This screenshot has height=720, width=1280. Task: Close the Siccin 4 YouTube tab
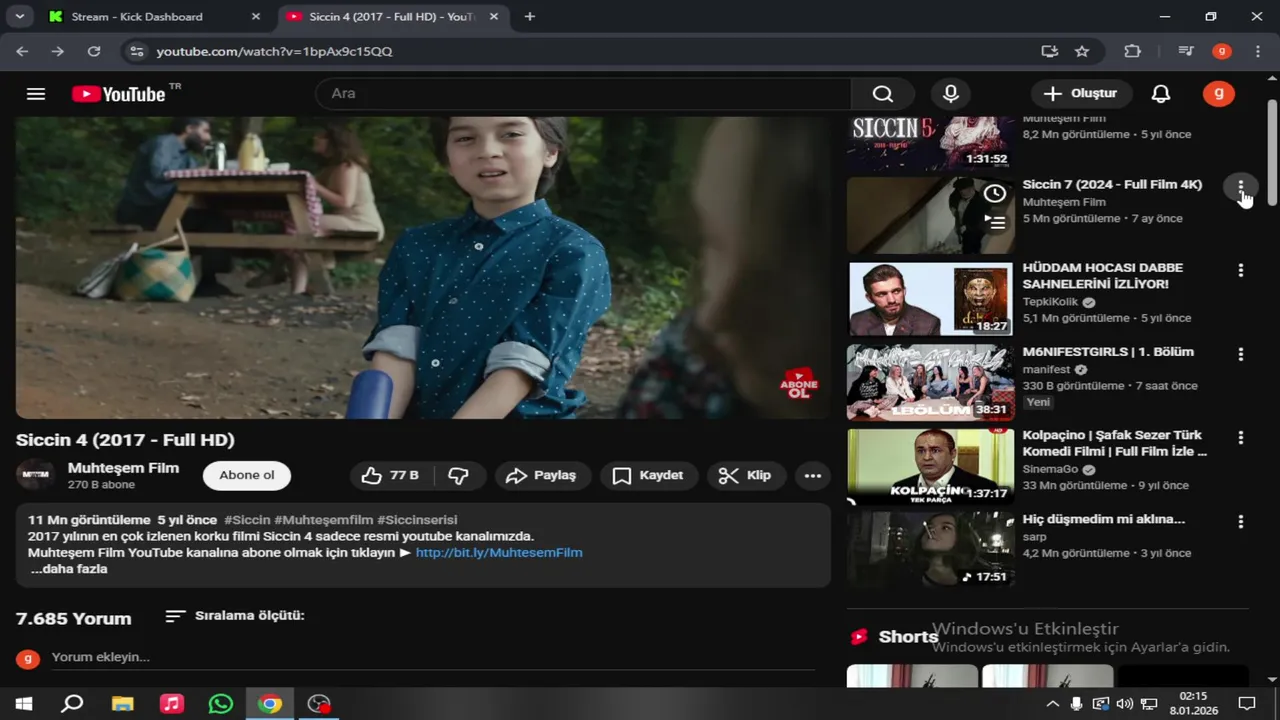494,16
